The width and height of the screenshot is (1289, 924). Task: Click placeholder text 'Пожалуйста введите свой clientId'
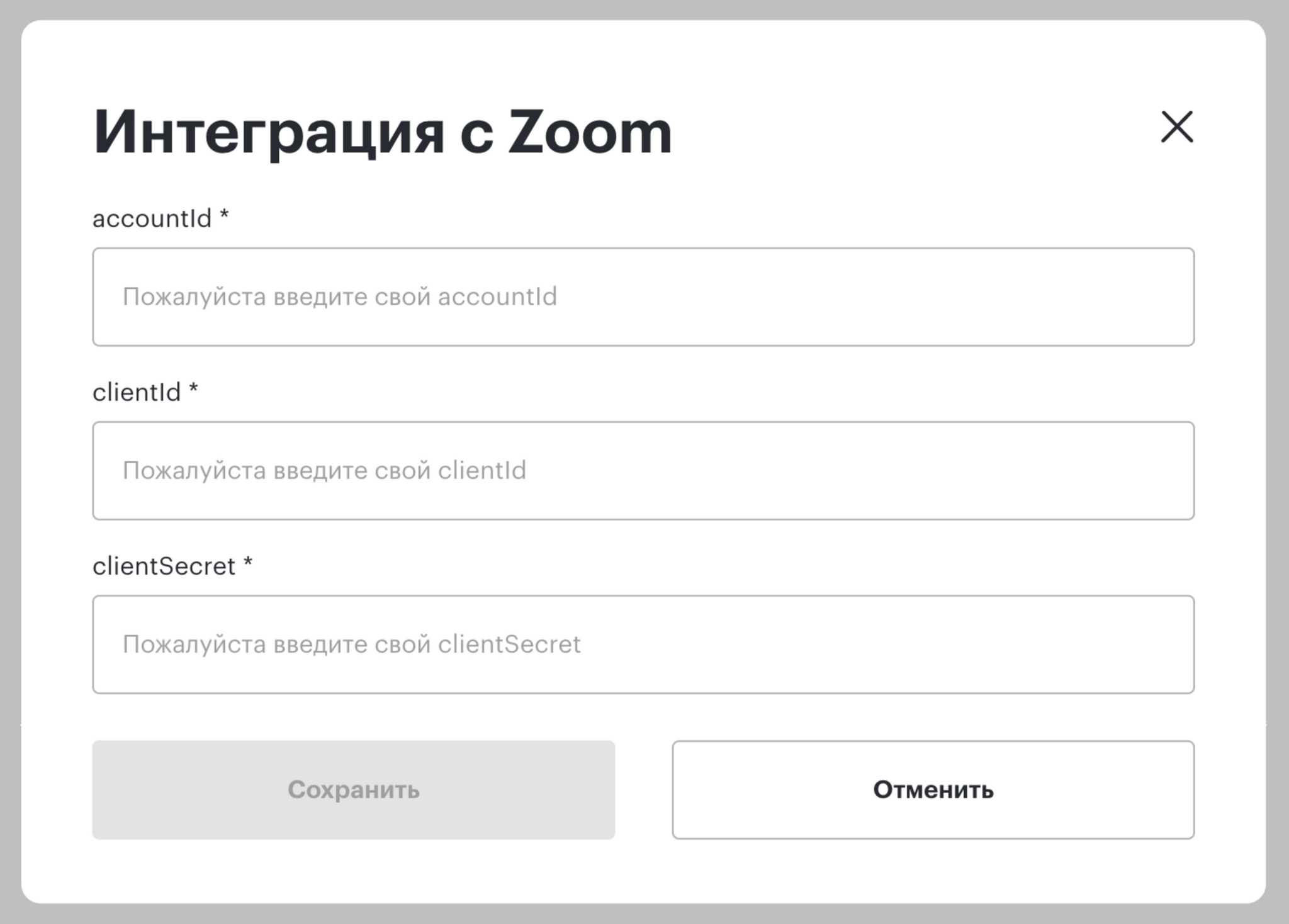coord(324,470)
